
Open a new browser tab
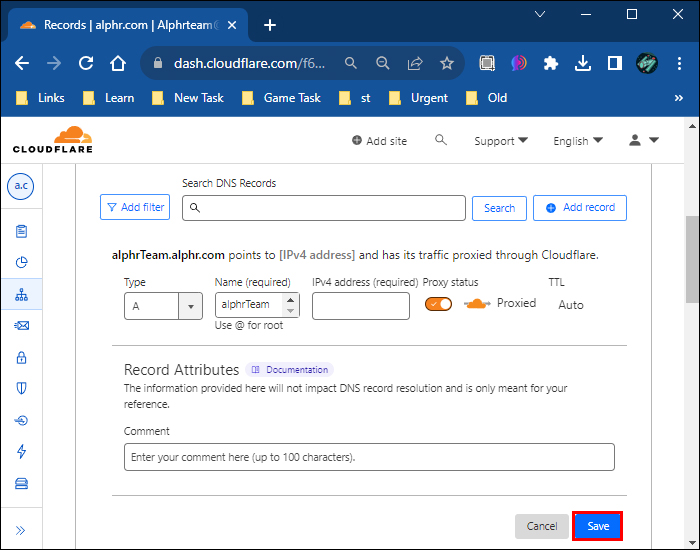coord(270,25)
